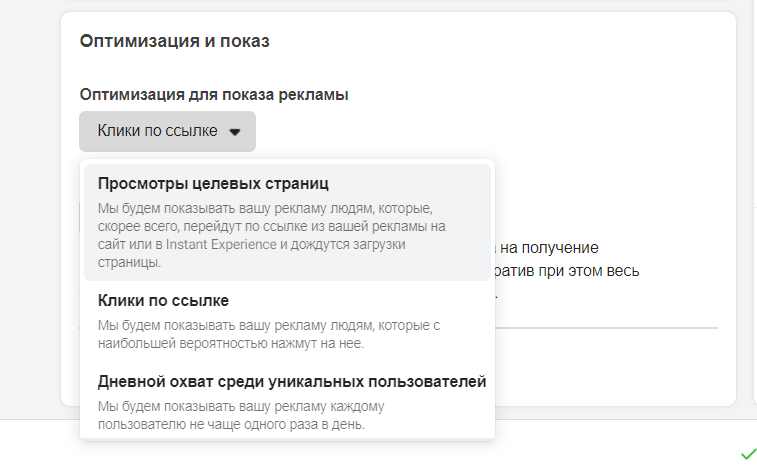This screenshot has width=757, height=468.
Task: Click the landing page views description text
Action: (x=270, y=236)
